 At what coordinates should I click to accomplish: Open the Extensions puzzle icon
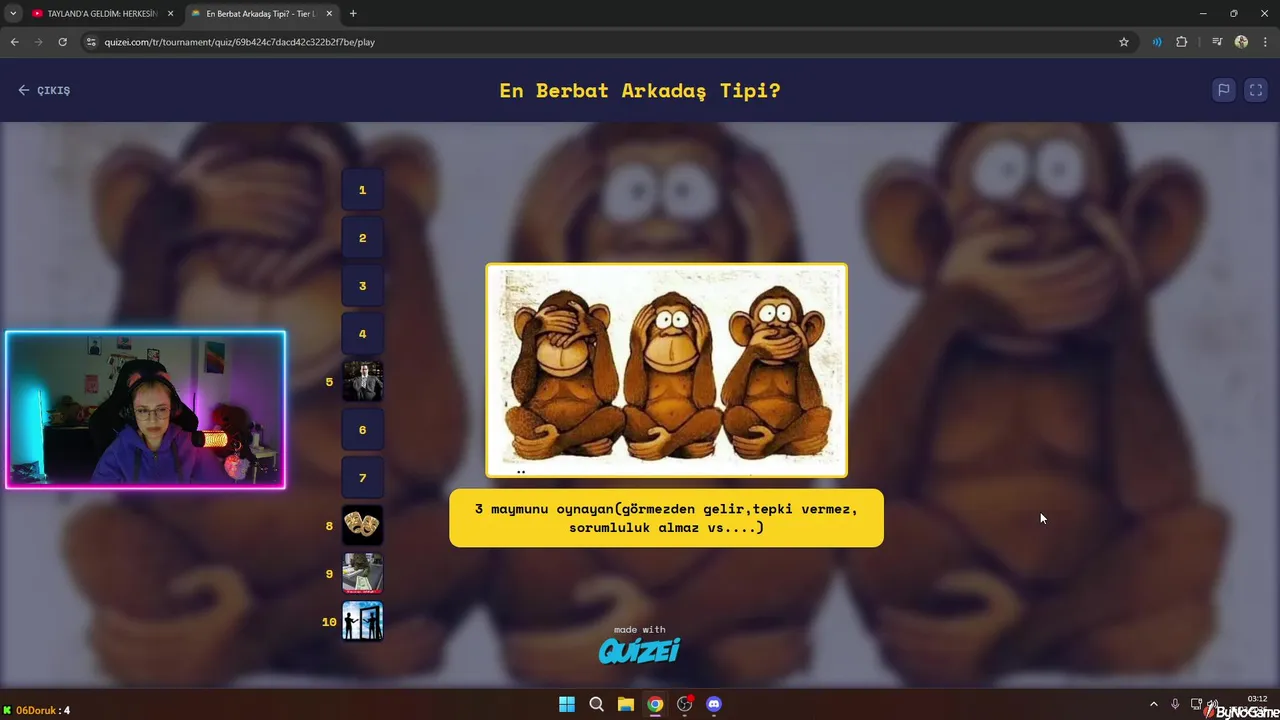1182,42
